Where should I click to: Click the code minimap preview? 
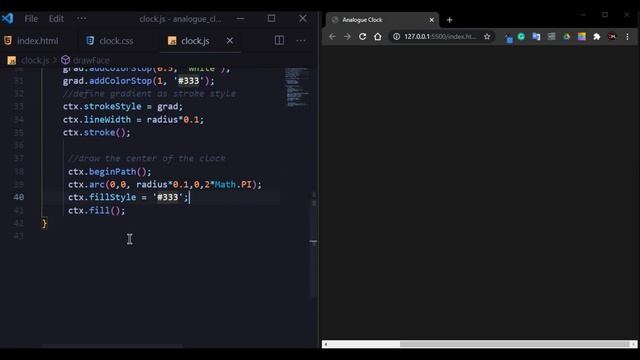coord(297,87)
